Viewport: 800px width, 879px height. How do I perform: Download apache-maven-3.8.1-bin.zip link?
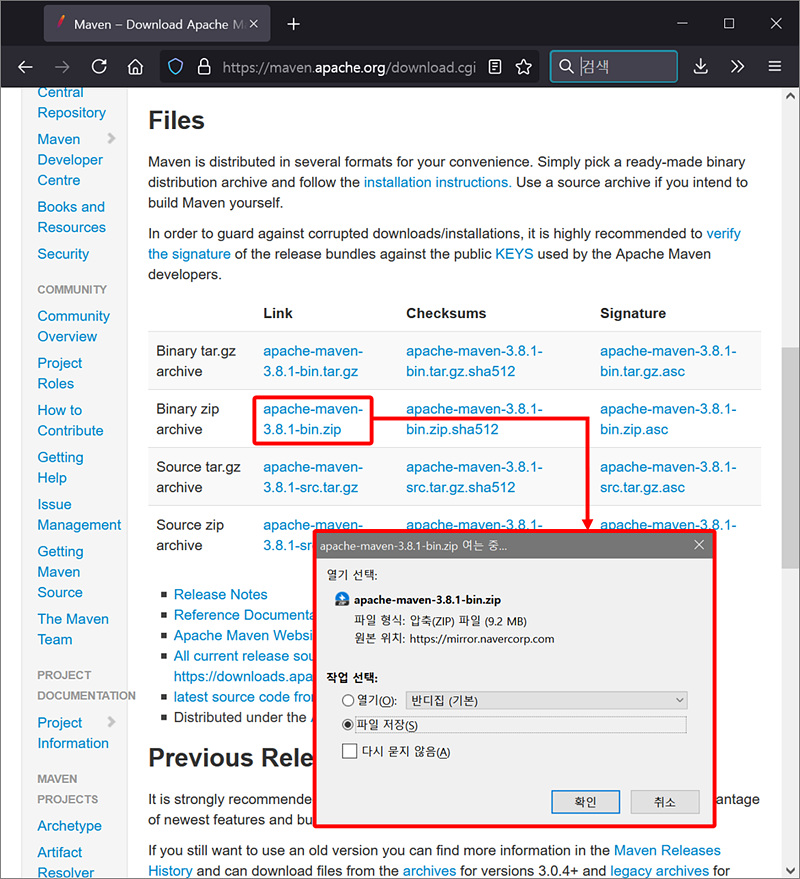[313, 419]
